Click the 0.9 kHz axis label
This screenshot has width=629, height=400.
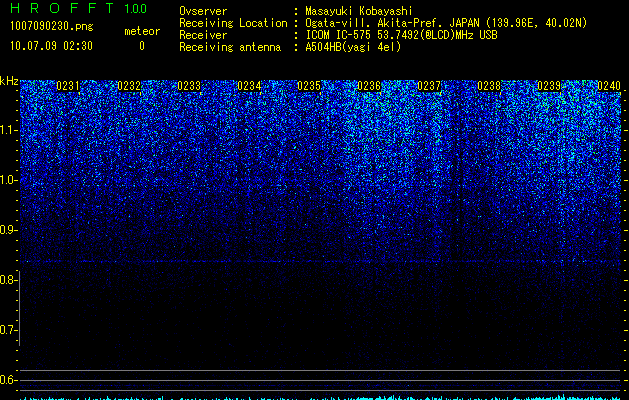pyautogui.click(x=9, y=230)
